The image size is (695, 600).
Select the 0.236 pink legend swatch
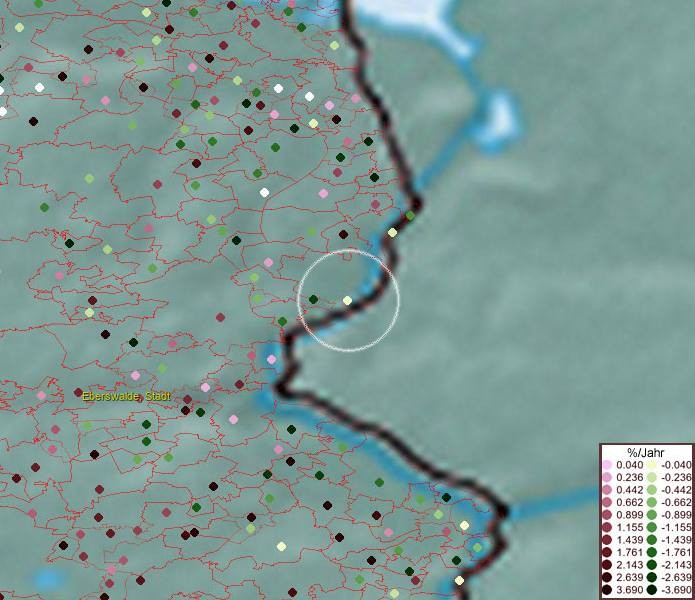(607, 477)
